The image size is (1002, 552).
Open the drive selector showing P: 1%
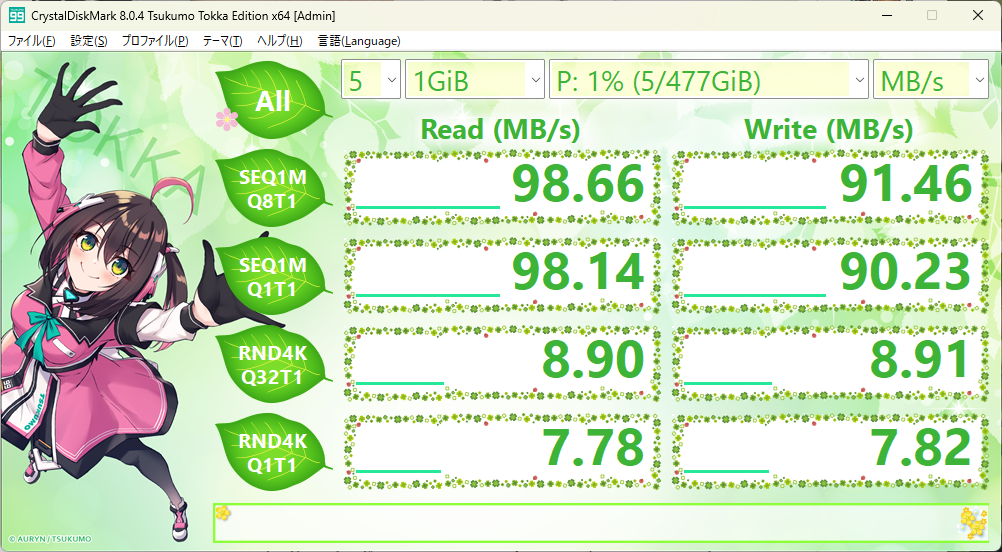tap(709, 79)
